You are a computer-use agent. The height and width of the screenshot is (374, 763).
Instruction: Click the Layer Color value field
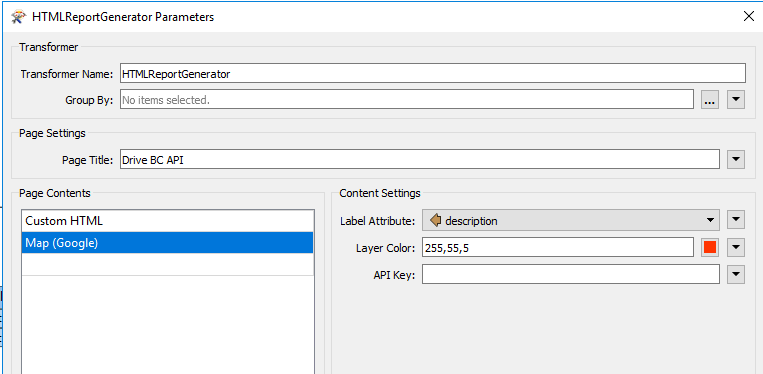[558, 248]
